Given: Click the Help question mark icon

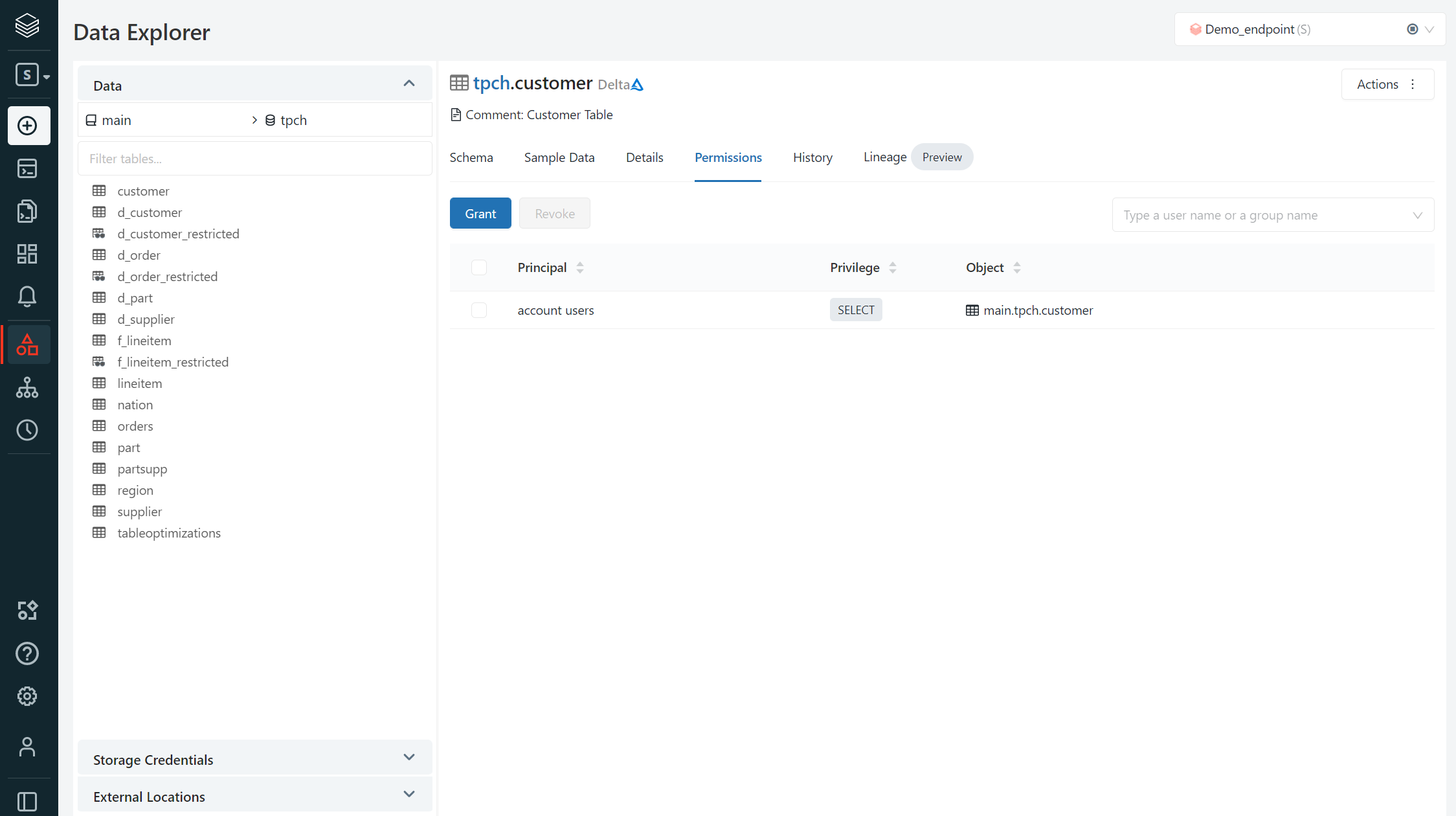Looking at the screenshot, I should click(27, 653).
